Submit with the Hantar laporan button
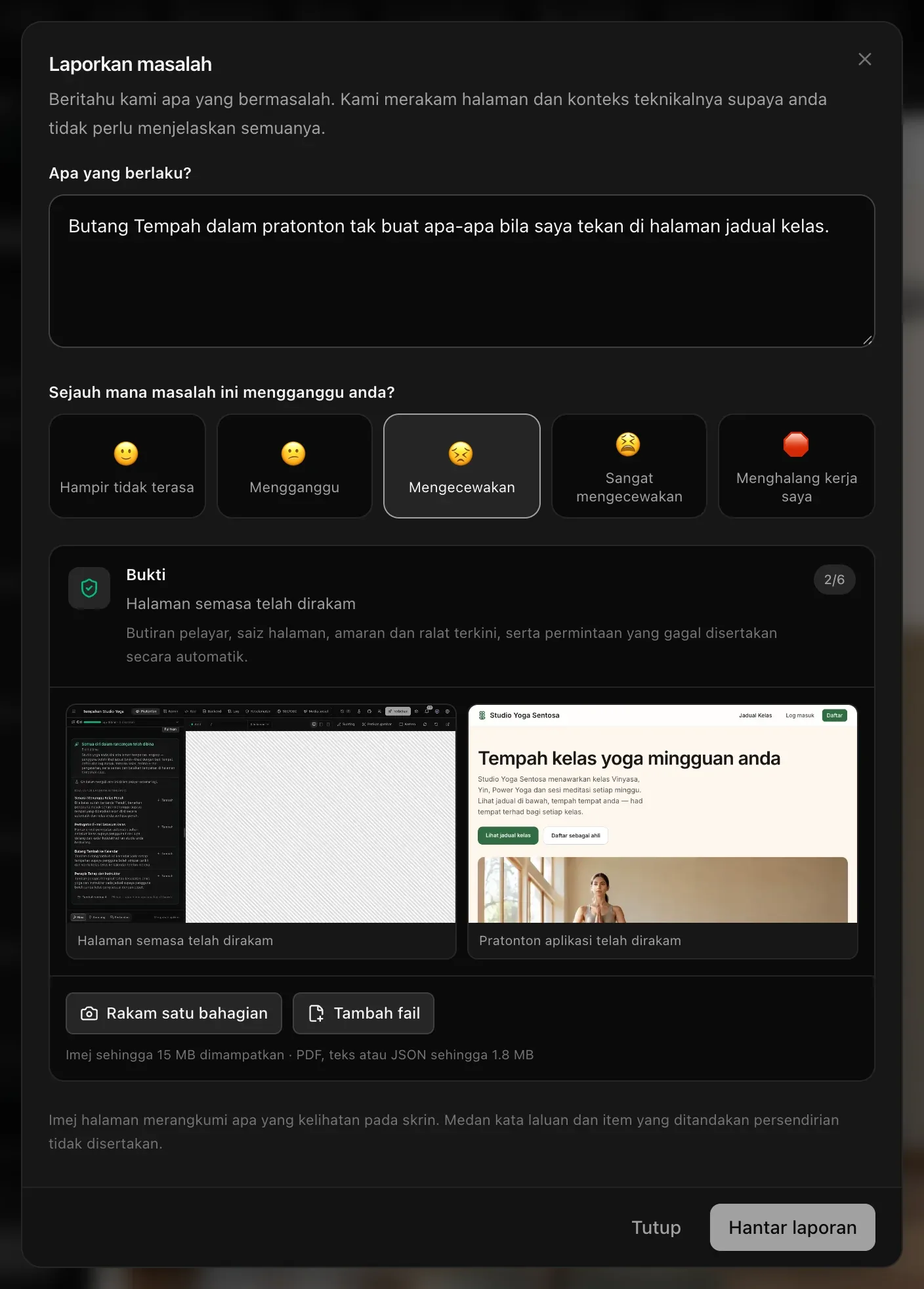This screenshot has height=1289, width=924. [792, 1227]
